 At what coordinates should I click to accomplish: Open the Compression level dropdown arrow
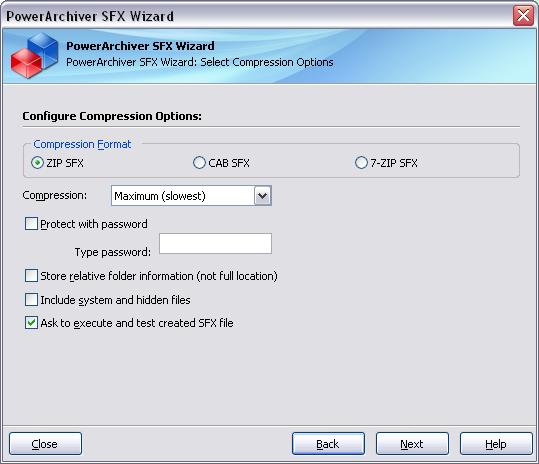point(263,196)
